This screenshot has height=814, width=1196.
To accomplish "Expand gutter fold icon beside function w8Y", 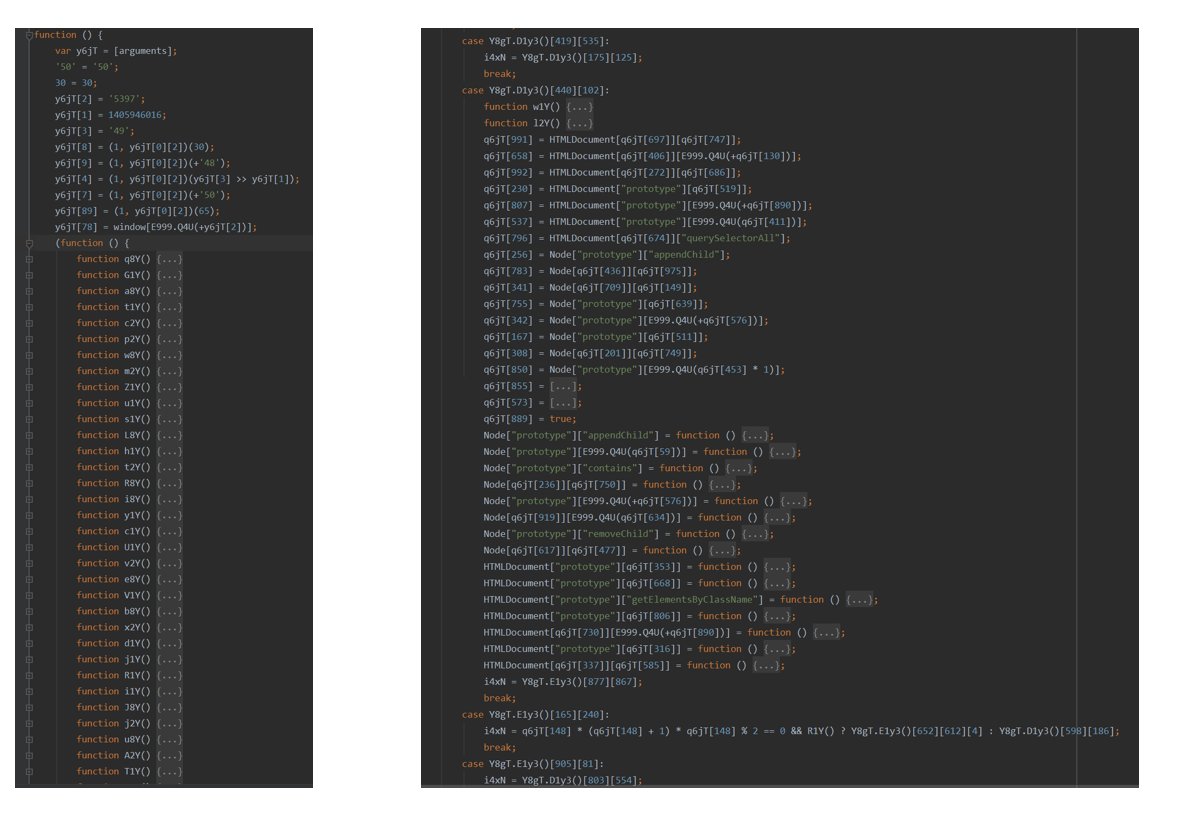I will click(29, 356).
